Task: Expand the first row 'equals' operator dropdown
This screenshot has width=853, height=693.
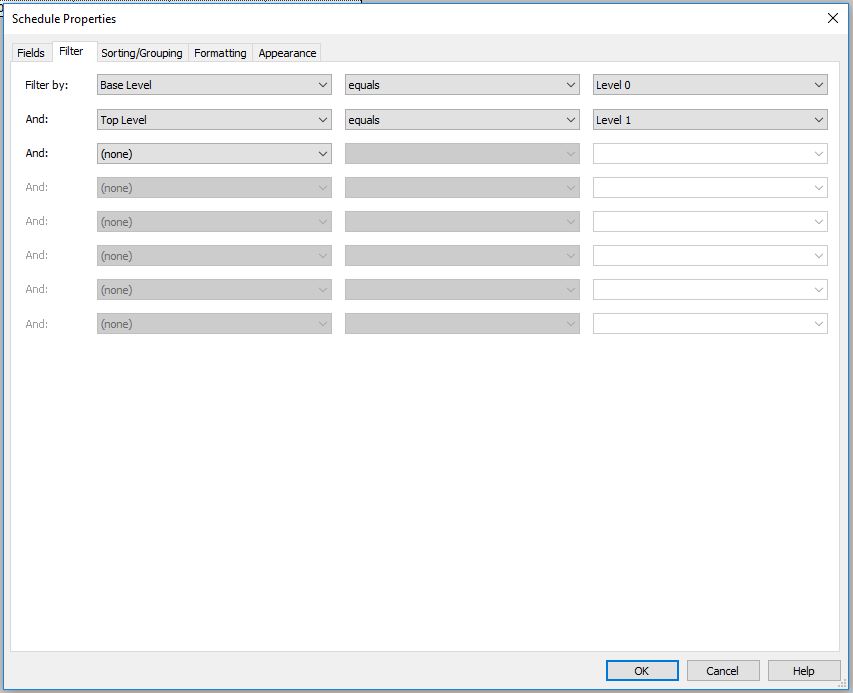Action: [460, 85]
